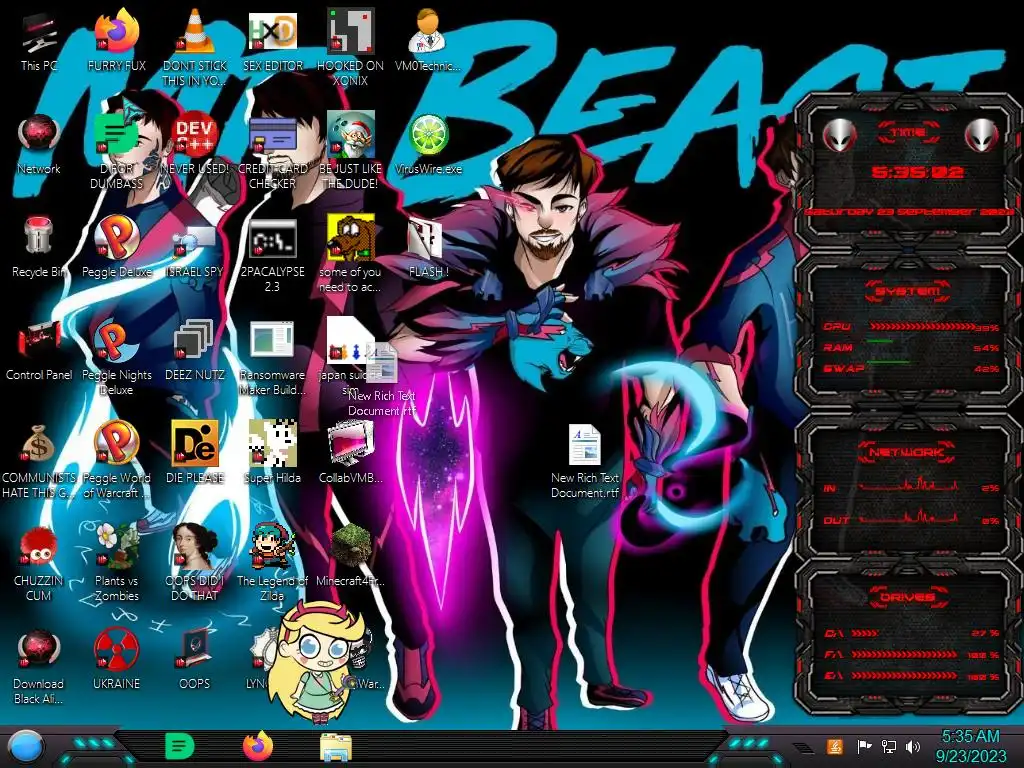The image size is (1024, 768).
Task: Select the This PC desktop icon
Action: click(x=39, y=40)
